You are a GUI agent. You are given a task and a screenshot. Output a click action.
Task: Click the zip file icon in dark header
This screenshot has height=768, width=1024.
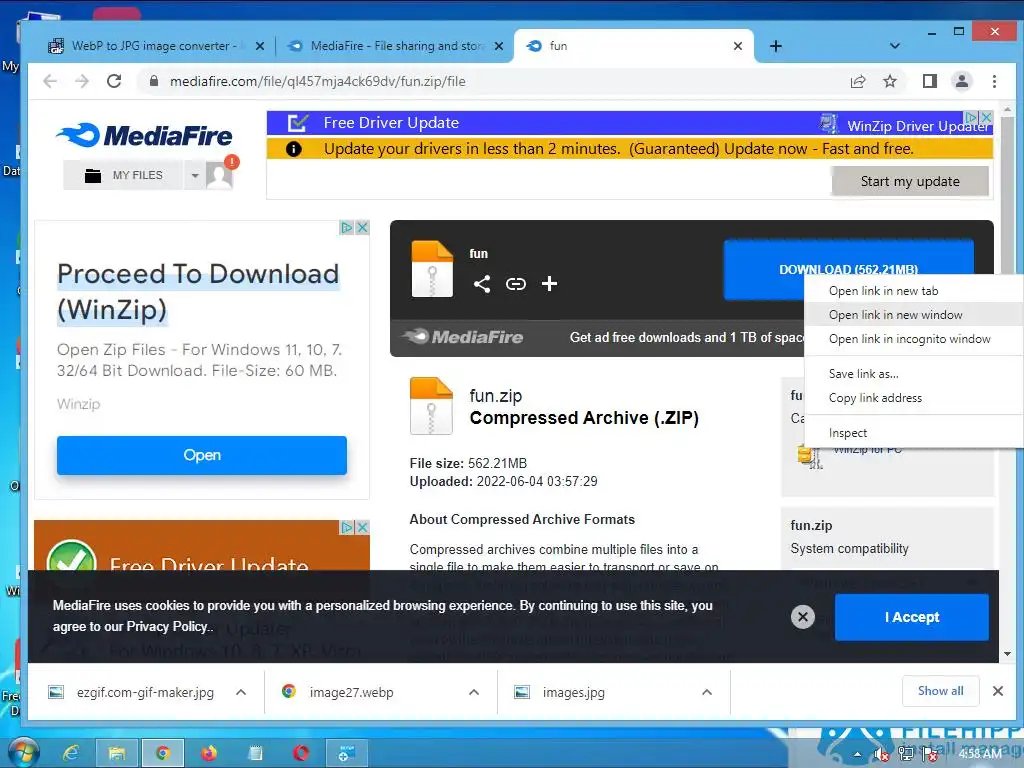[432, 269]
